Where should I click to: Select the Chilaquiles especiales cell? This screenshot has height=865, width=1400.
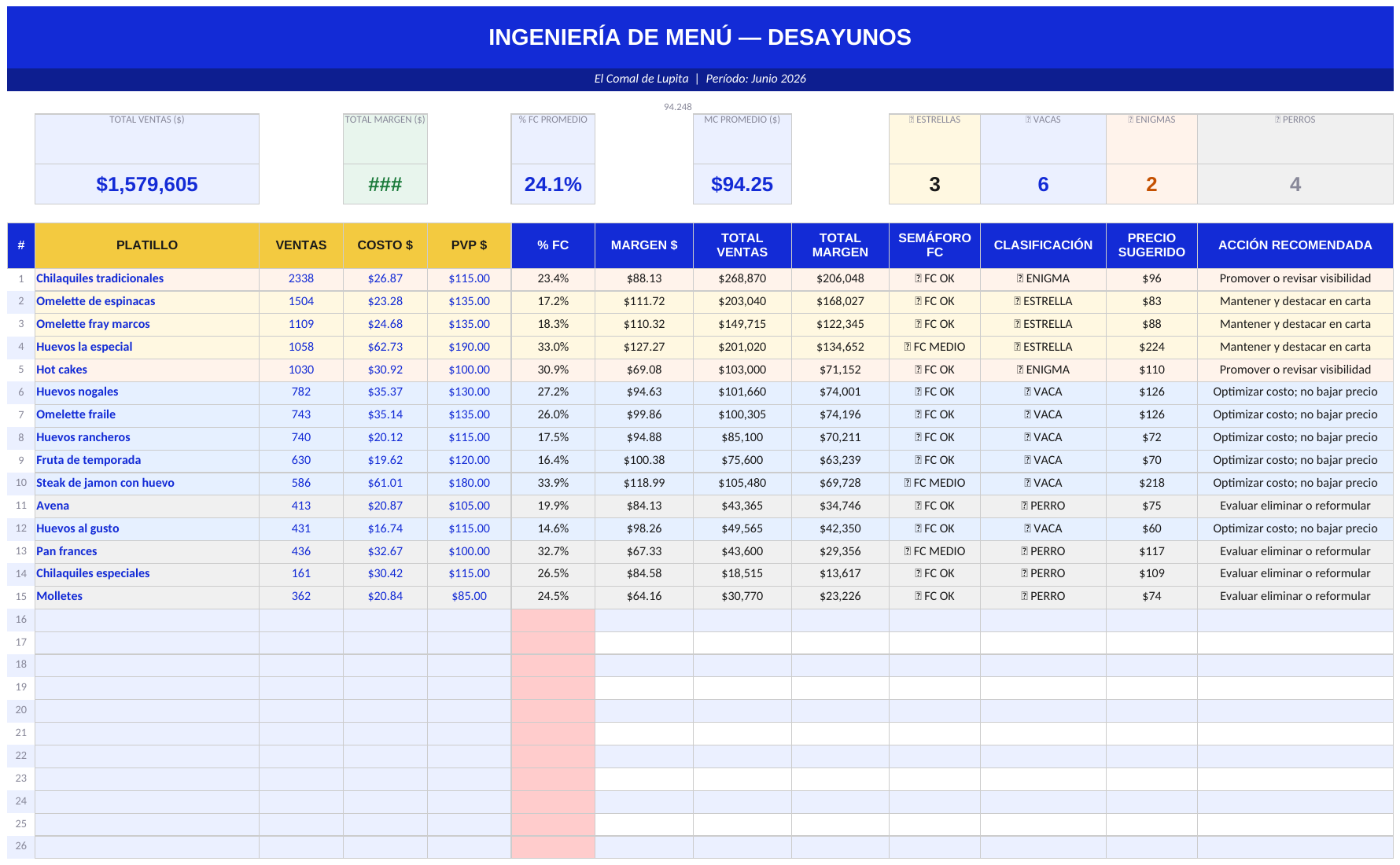(147, 573)
